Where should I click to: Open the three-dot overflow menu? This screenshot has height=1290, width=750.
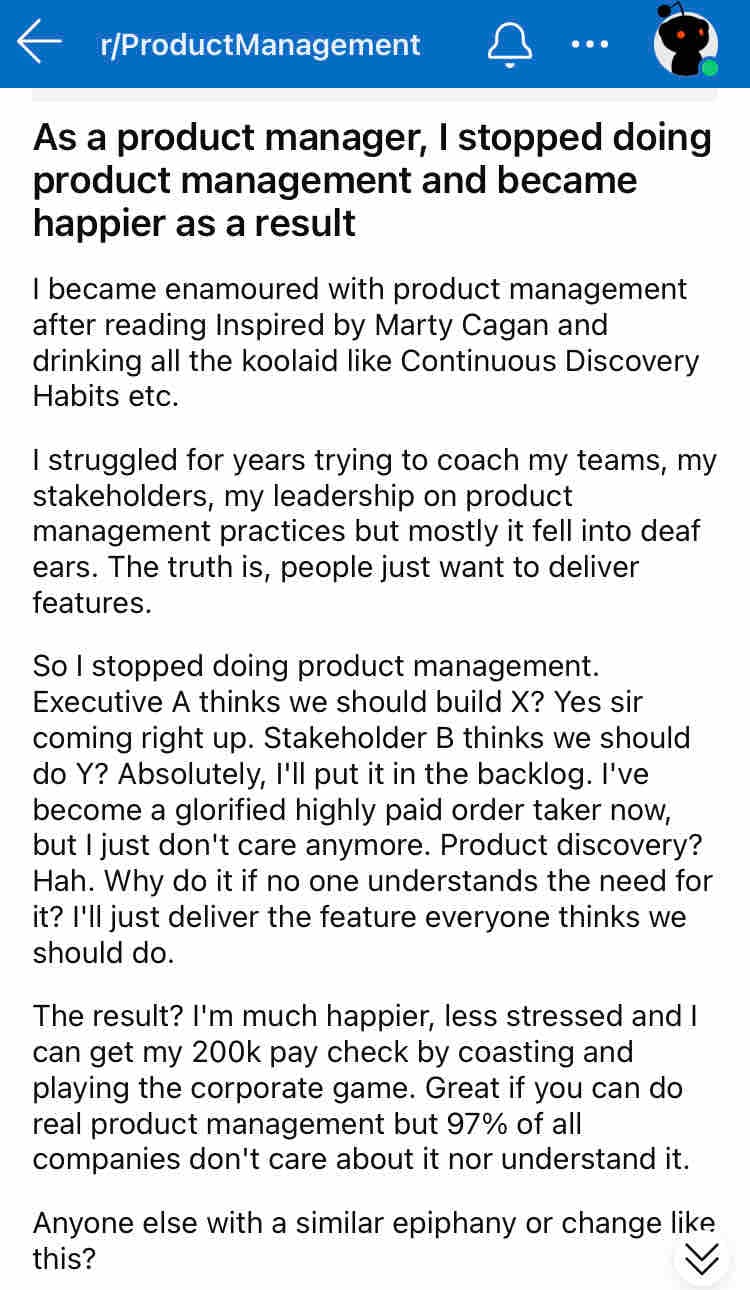point(589,44)
